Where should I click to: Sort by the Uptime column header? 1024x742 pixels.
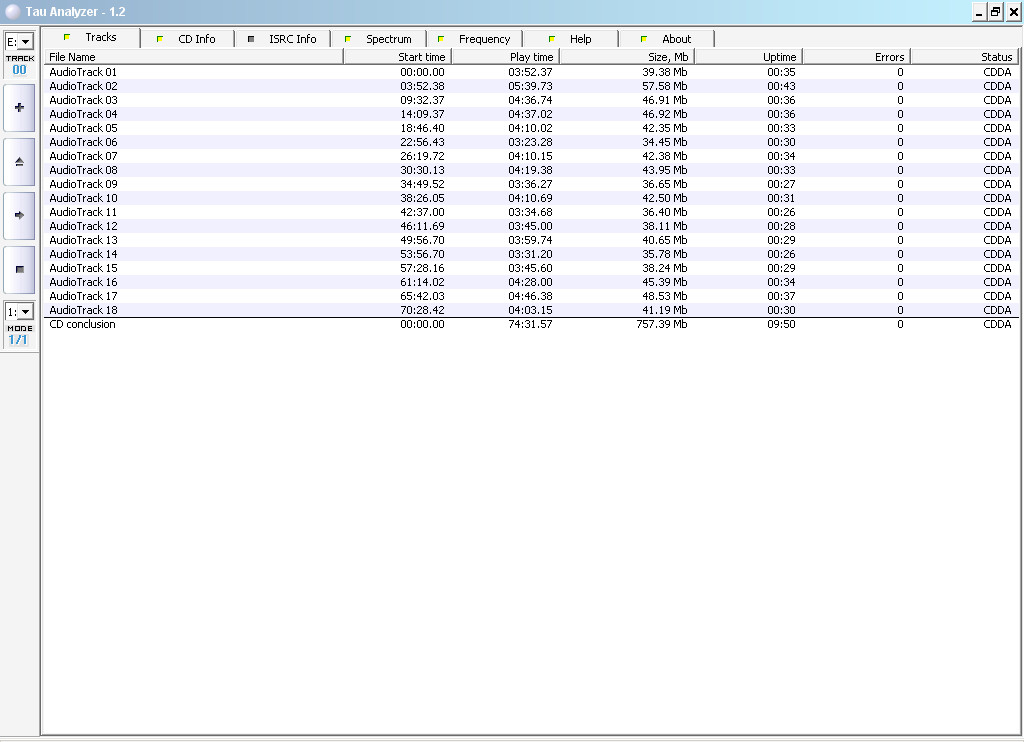point(749,57)
